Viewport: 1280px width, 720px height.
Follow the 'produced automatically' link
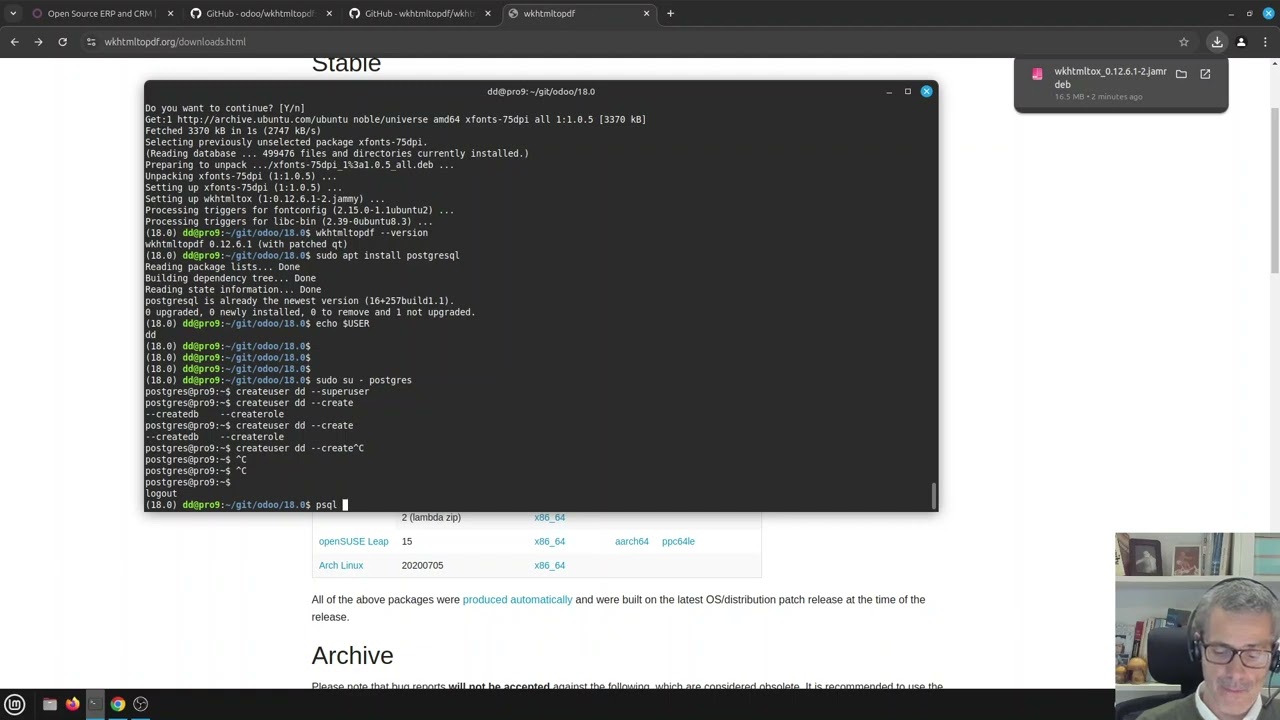pos(517,599)
